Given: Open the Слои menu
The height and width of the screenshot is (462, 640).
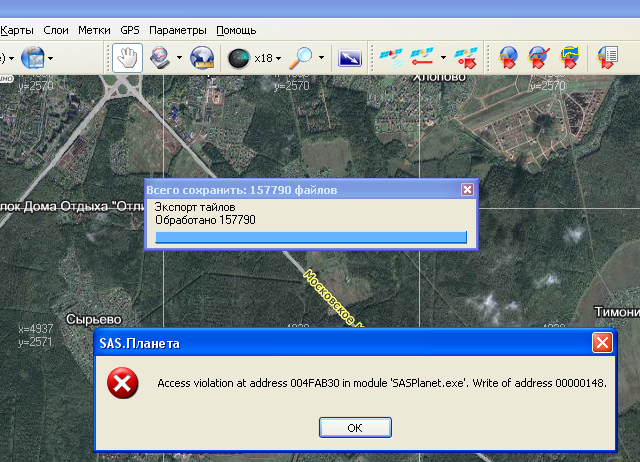Looking at the screenshot, I should tap(55, 30).
